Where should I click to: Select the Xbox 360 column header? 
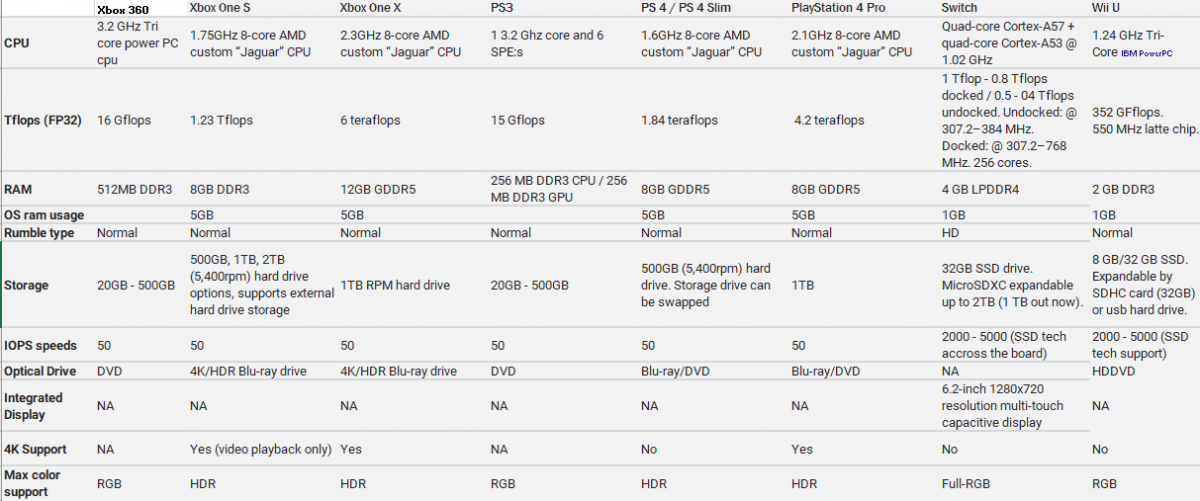tap(123, 9)
